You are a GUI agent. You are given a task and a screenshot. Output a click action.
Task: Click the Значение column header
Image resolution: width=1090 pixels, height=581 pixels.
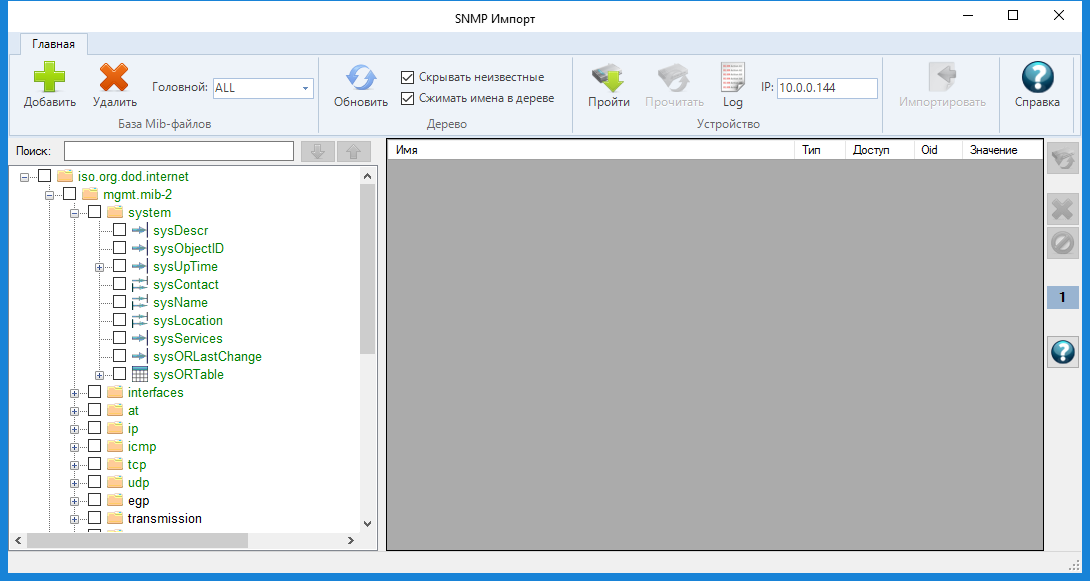pos(1002,149)
